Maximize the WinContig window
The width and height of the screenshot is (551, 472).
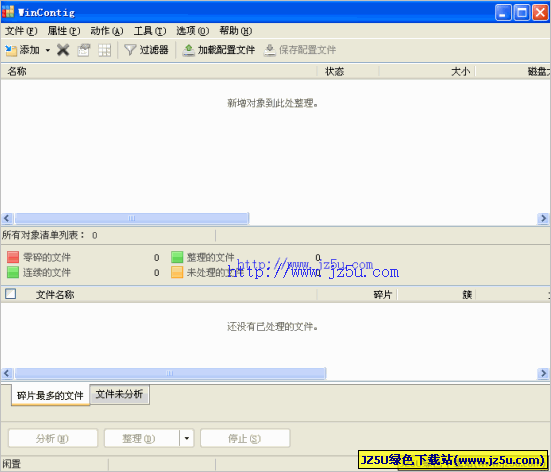click(x=522, y=13)
